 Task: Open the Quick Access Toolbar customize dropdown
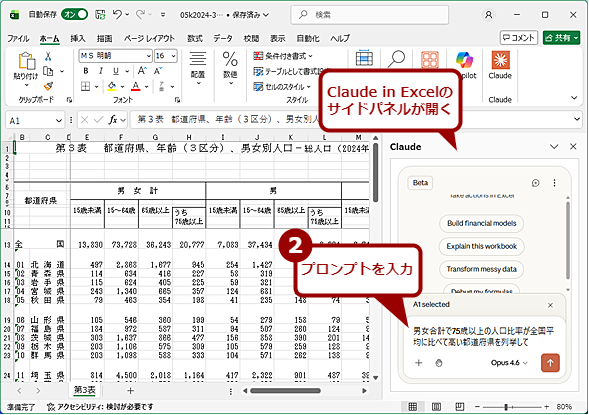coord(163,15)
